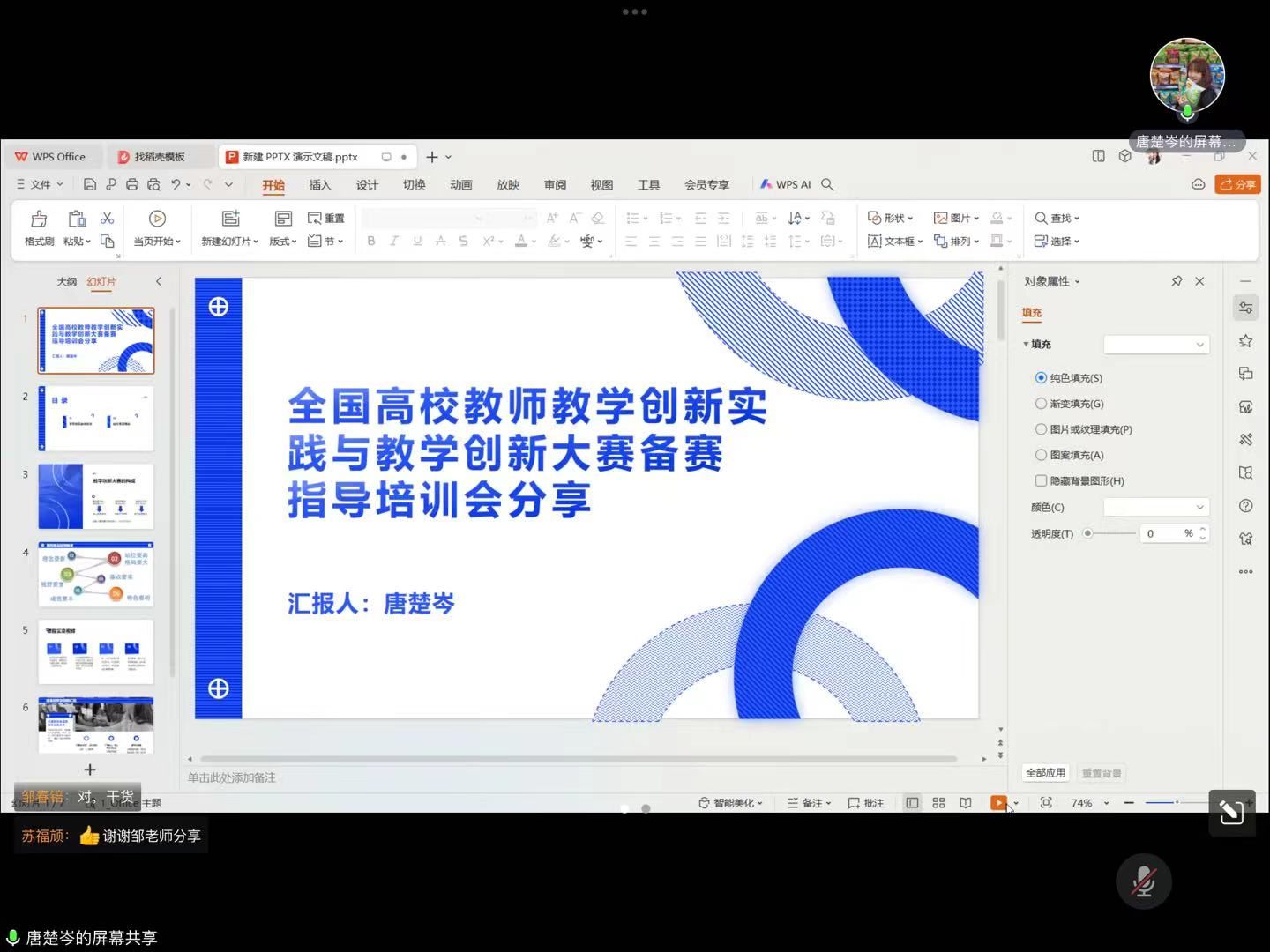Click the star icon in right sidebar
The width and height of the screenshot is (1270, 952).
coord(1245,341)
